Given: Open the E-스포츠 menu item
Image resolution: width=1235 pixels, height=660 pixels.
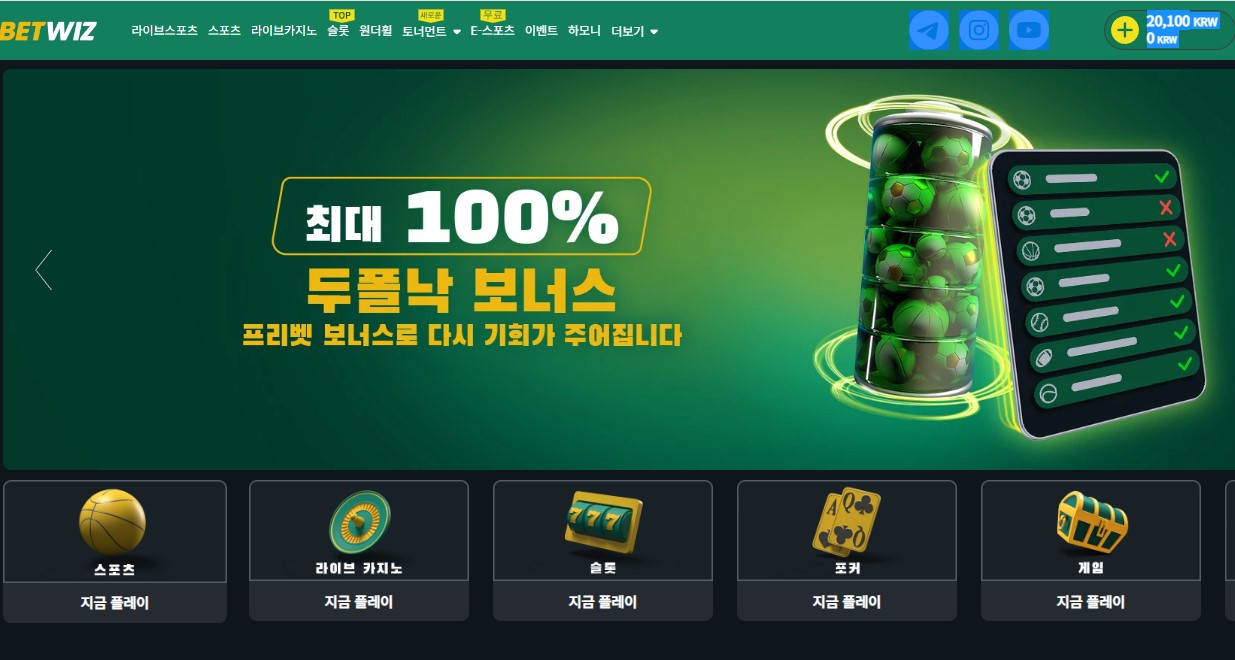Looking at the screenshot, I should [x=492, y=31].
